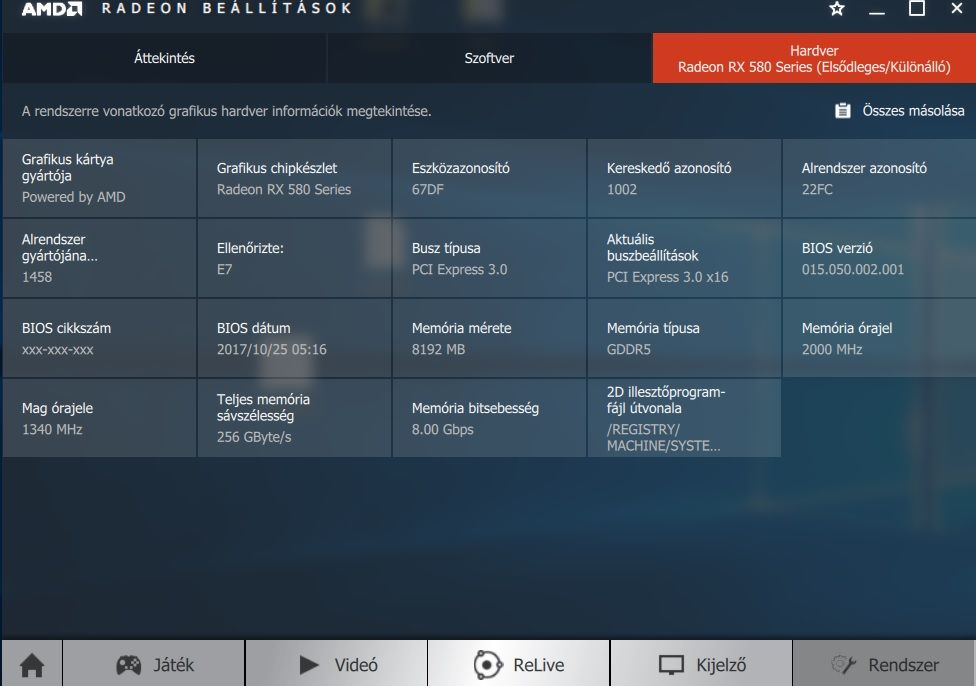Click the RADEON BEÁLLÍTÁSOK title text
The image size is (976, 686).
[227, 8]
